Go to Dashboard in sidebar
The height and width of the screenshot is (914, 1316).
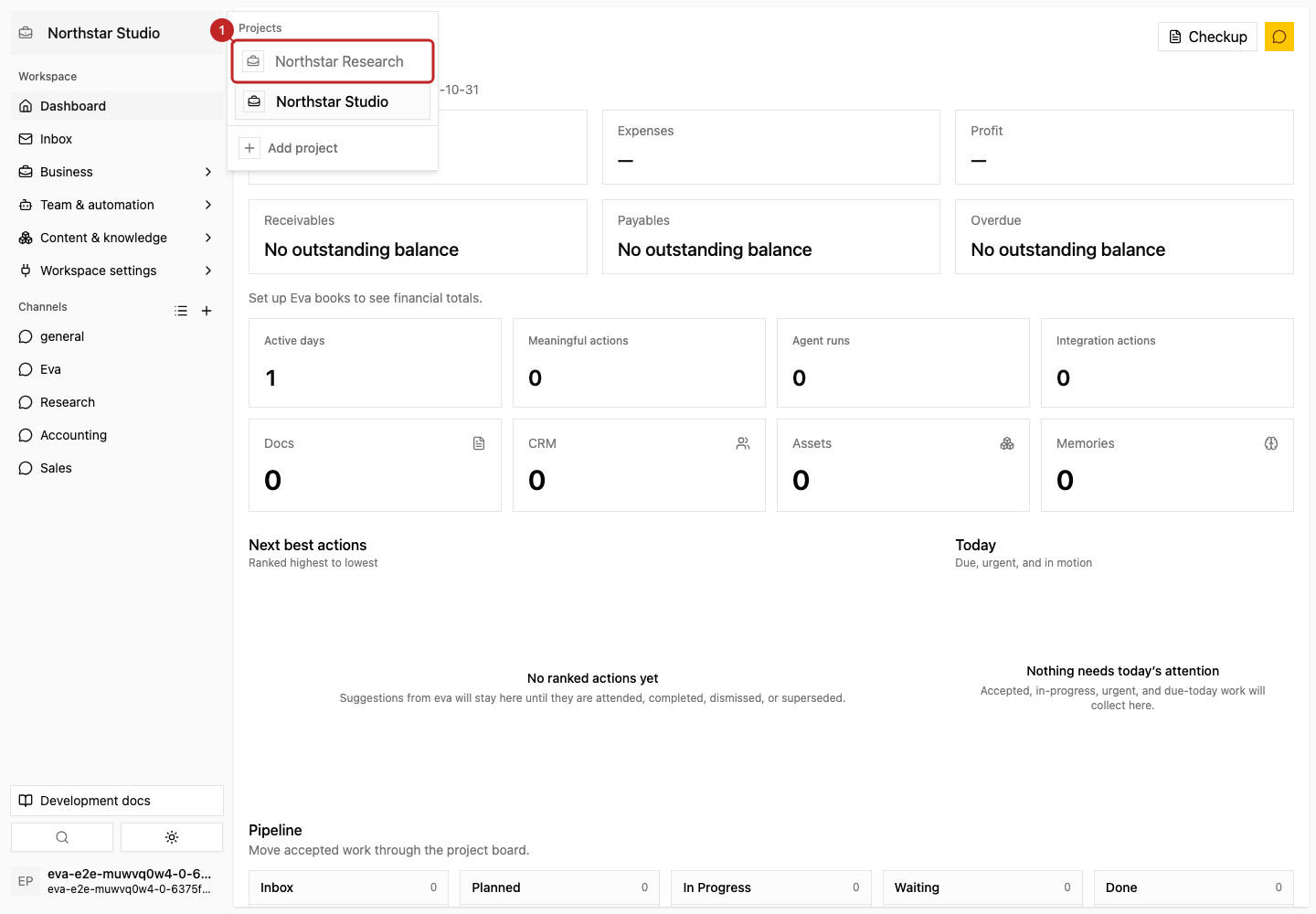[x=117, y=106]
